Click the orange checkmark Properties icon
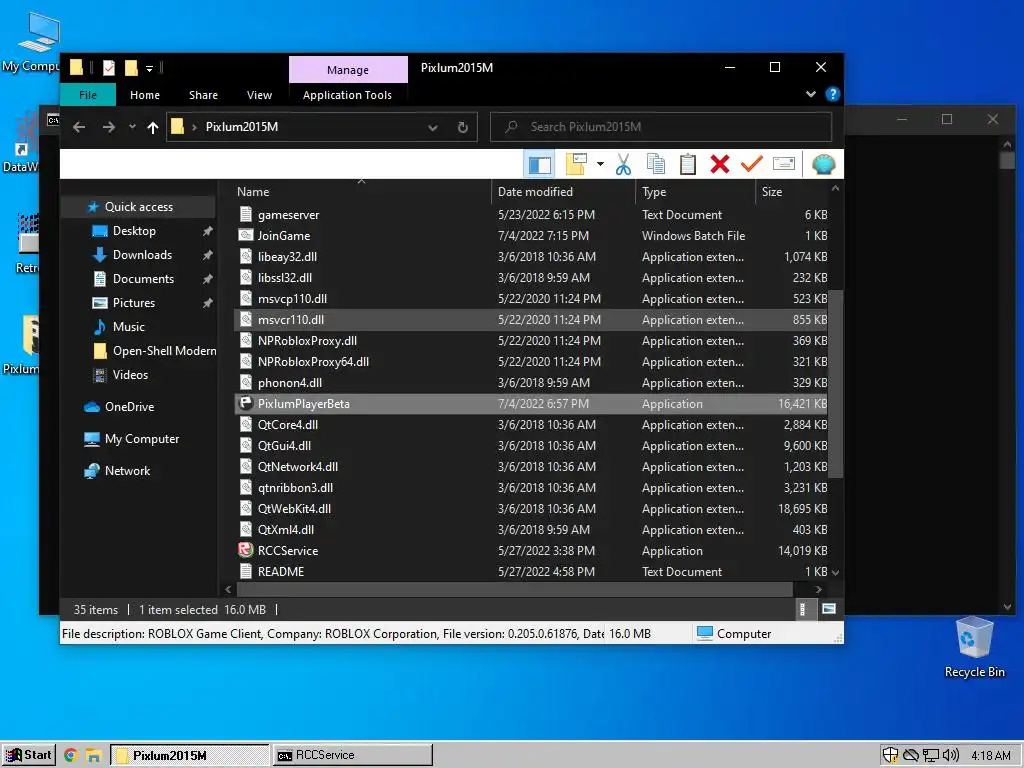 (752, 165)
